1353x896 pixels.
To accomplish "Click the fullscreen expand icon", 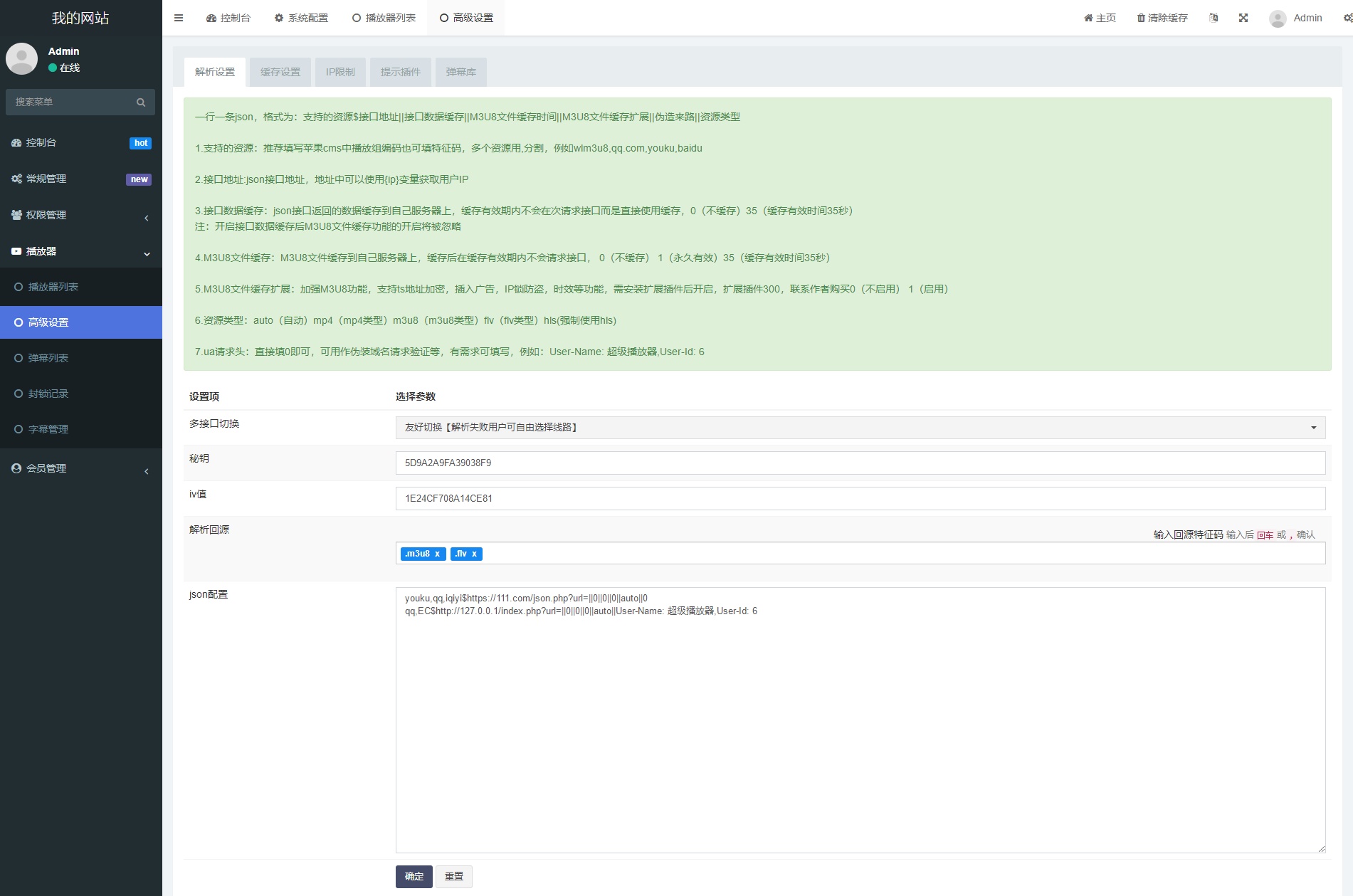I will [x=1243, y=18].
